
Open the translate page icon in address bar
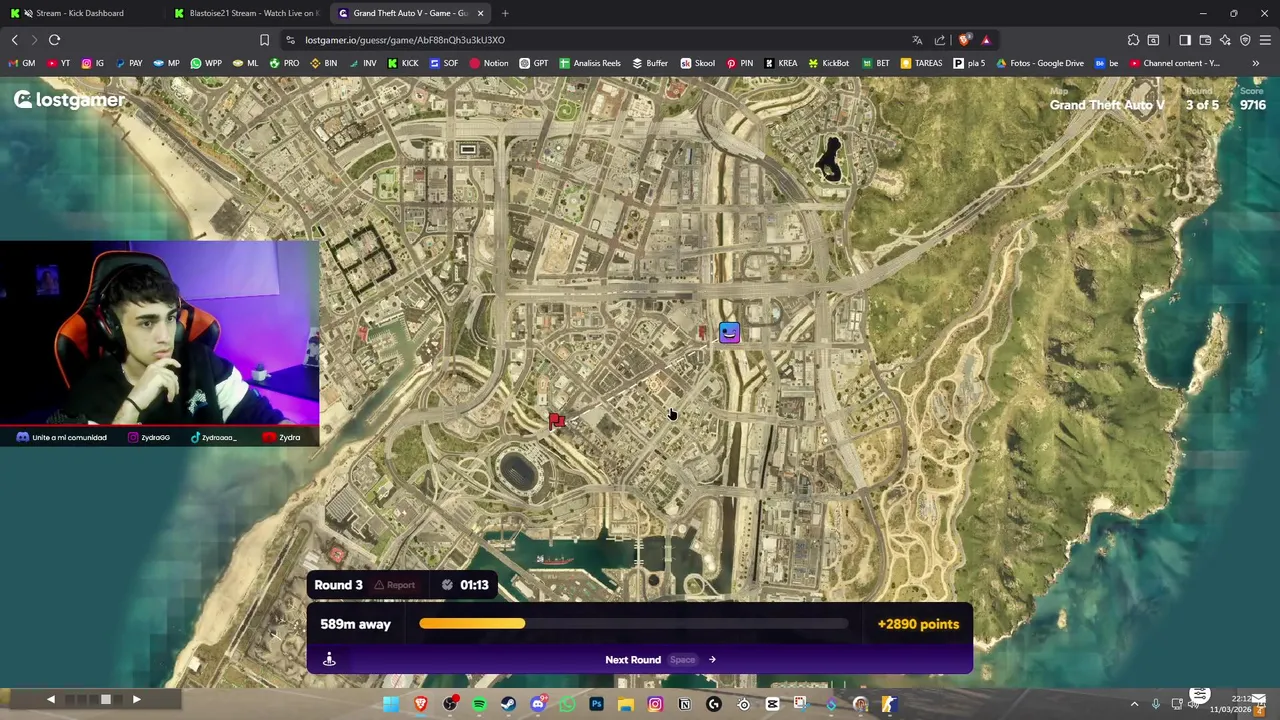click(x=917, y=40)
